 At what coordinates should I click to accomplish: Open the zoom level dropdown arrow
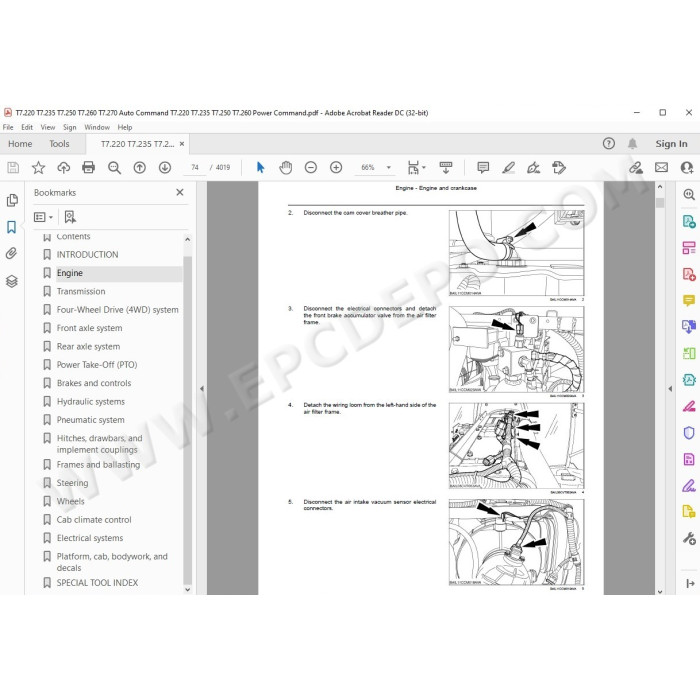(389, 167)
